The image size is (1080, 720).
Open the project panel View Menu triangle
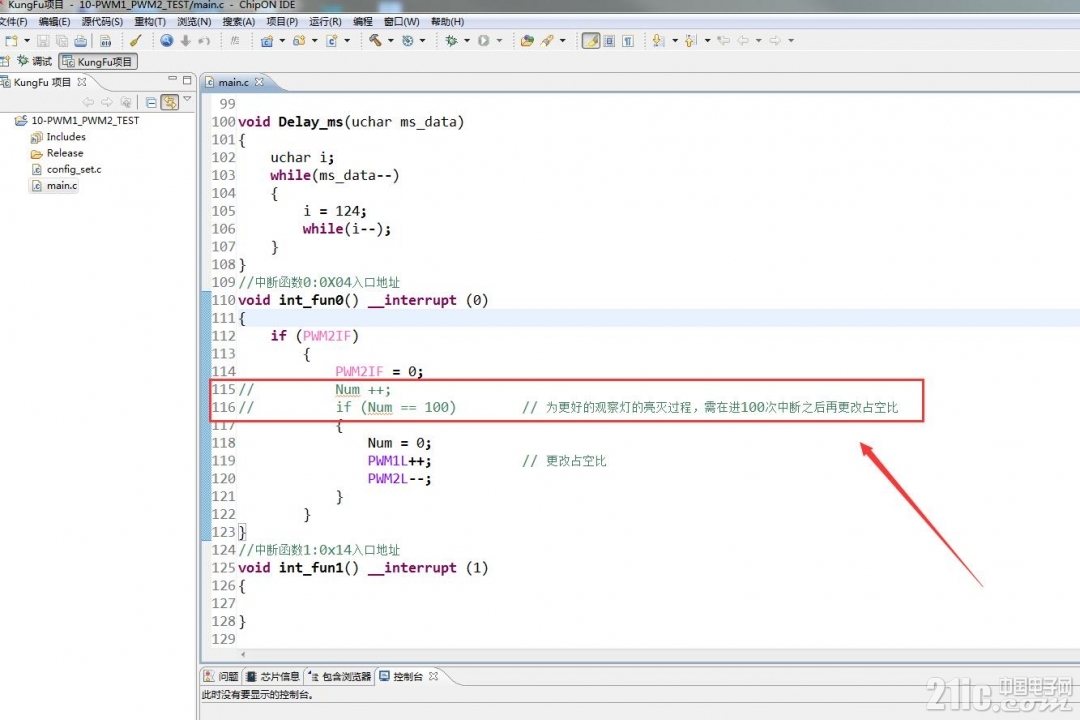(x=187, y=101)
